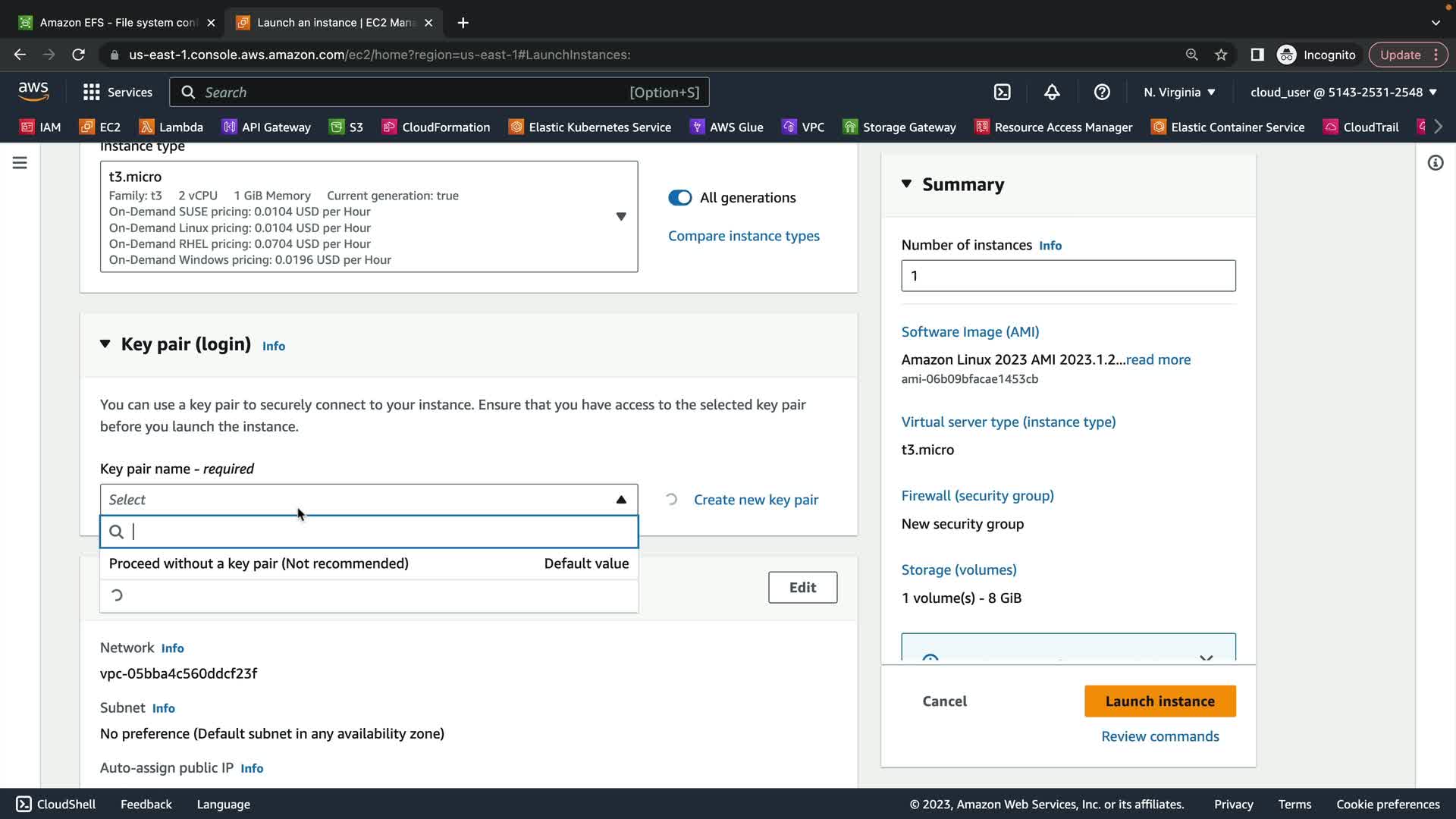Open the S3 service shortcut
The width and height of the screenshot is (1456, 819).
coord(347,127)
